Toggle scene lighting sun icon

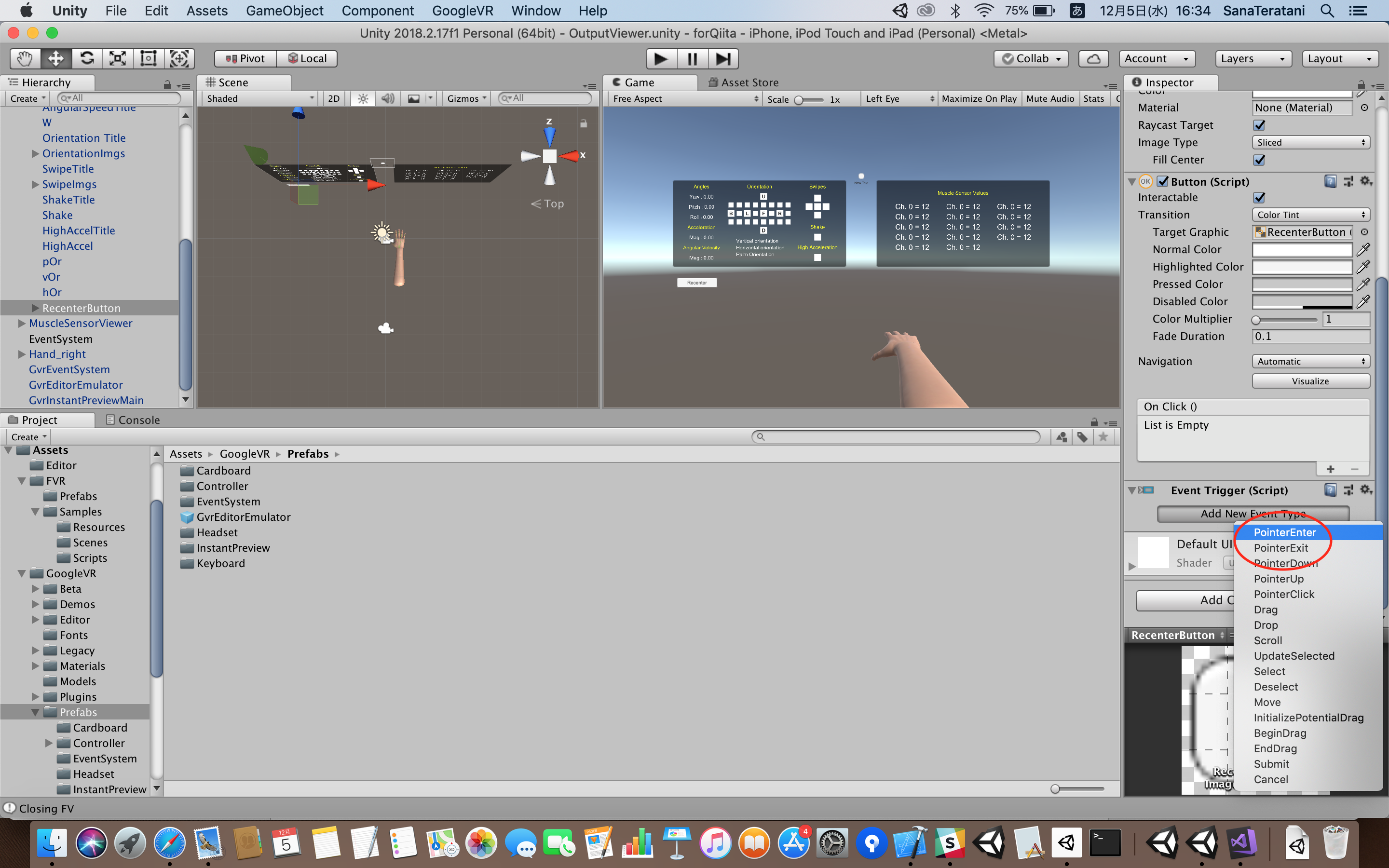point(363,99)
